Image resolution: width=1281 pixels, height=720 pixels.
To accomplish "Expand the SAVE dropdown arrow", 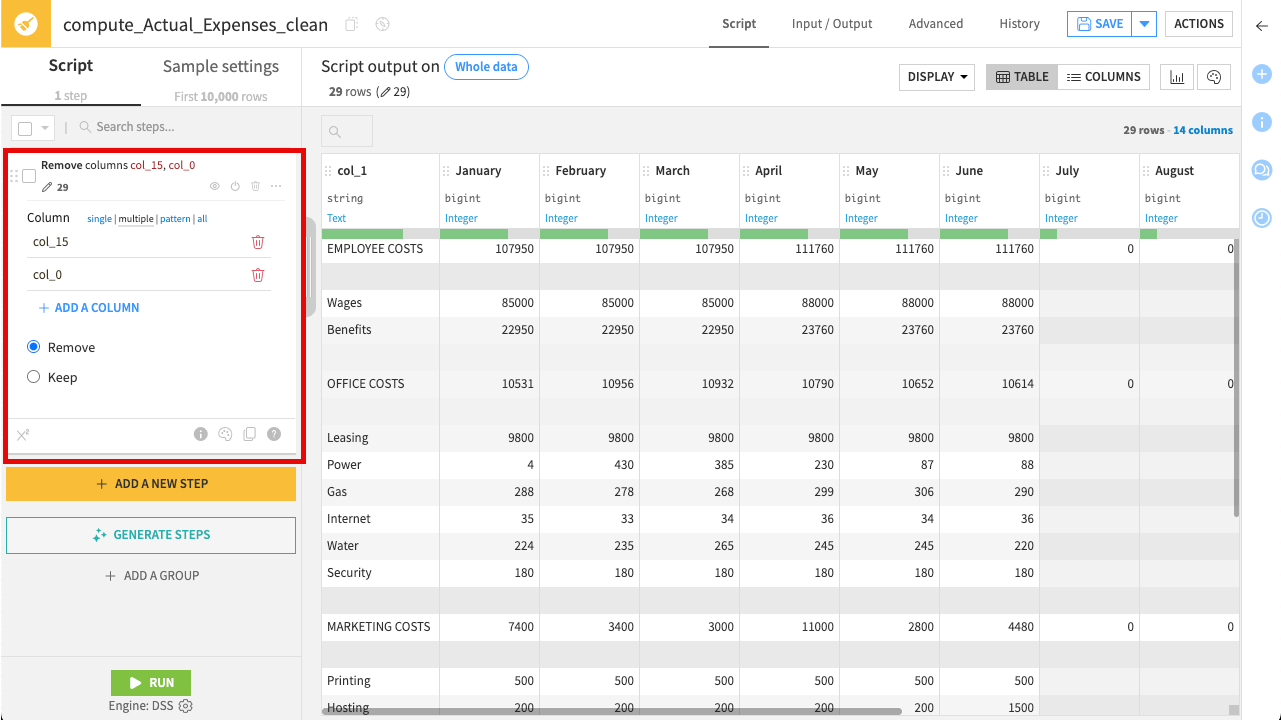I will click(1145, 24).
